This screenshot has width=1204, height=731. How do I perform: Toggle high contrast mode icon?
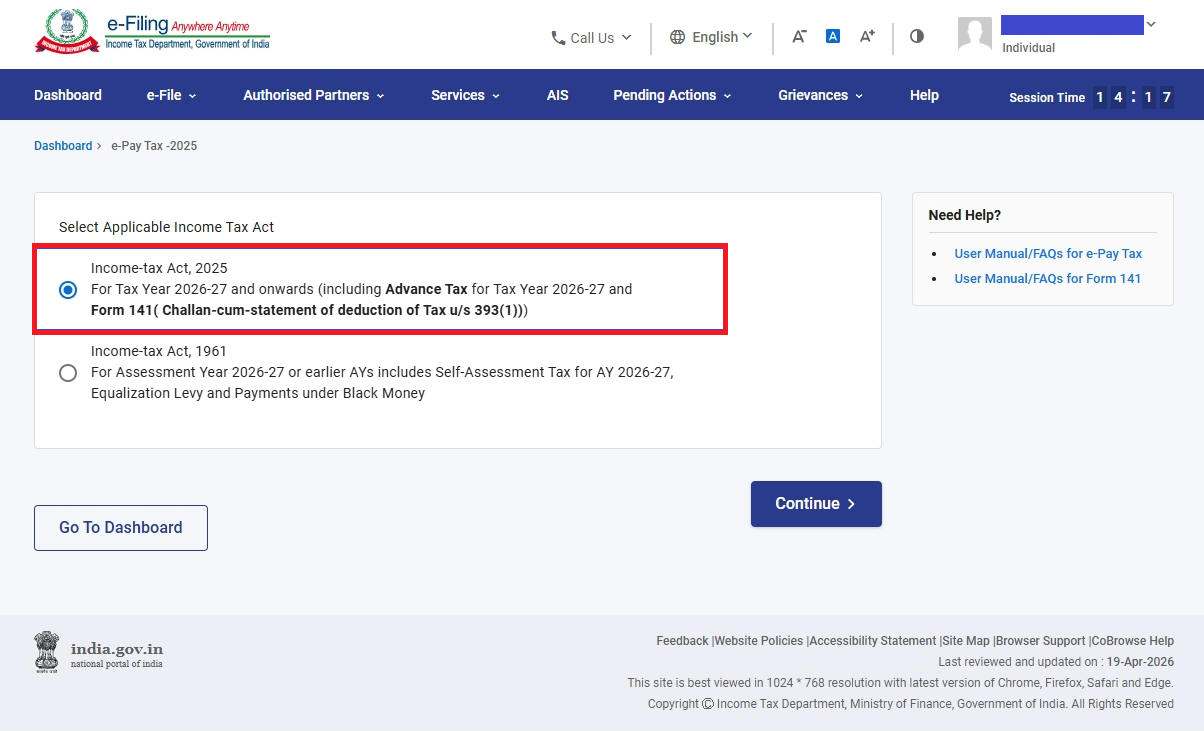tap(917, 36)
